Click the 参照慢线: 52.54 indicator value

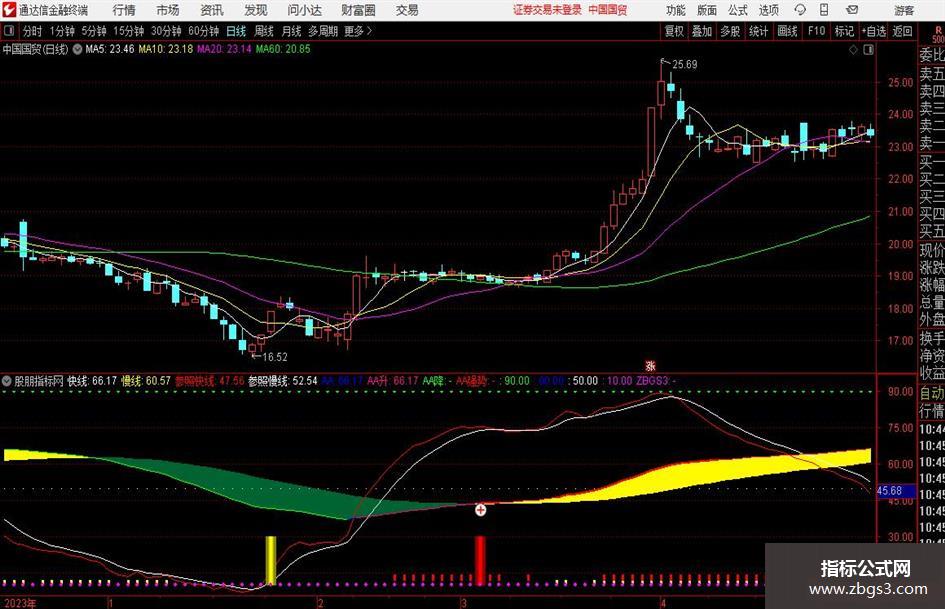[283, 381]
